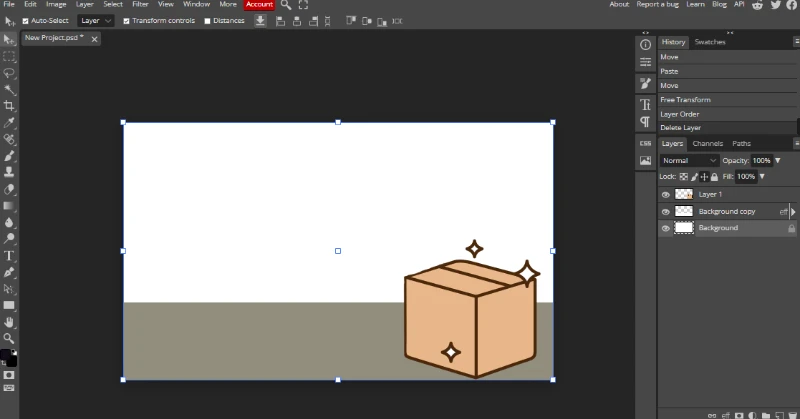
Task: Open the image preview panel icon
Action: (645, 161)
